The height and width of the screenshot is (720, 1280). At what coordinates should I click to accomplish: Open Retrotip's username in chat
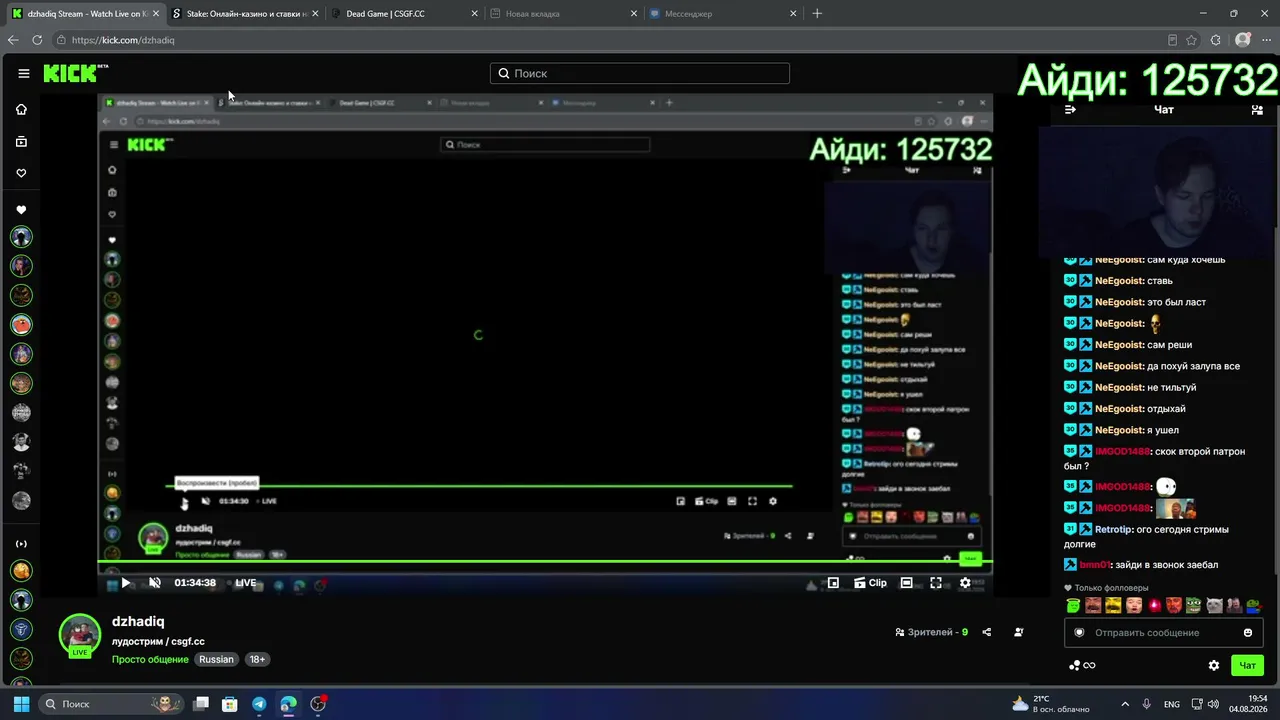coord(1114,529)
